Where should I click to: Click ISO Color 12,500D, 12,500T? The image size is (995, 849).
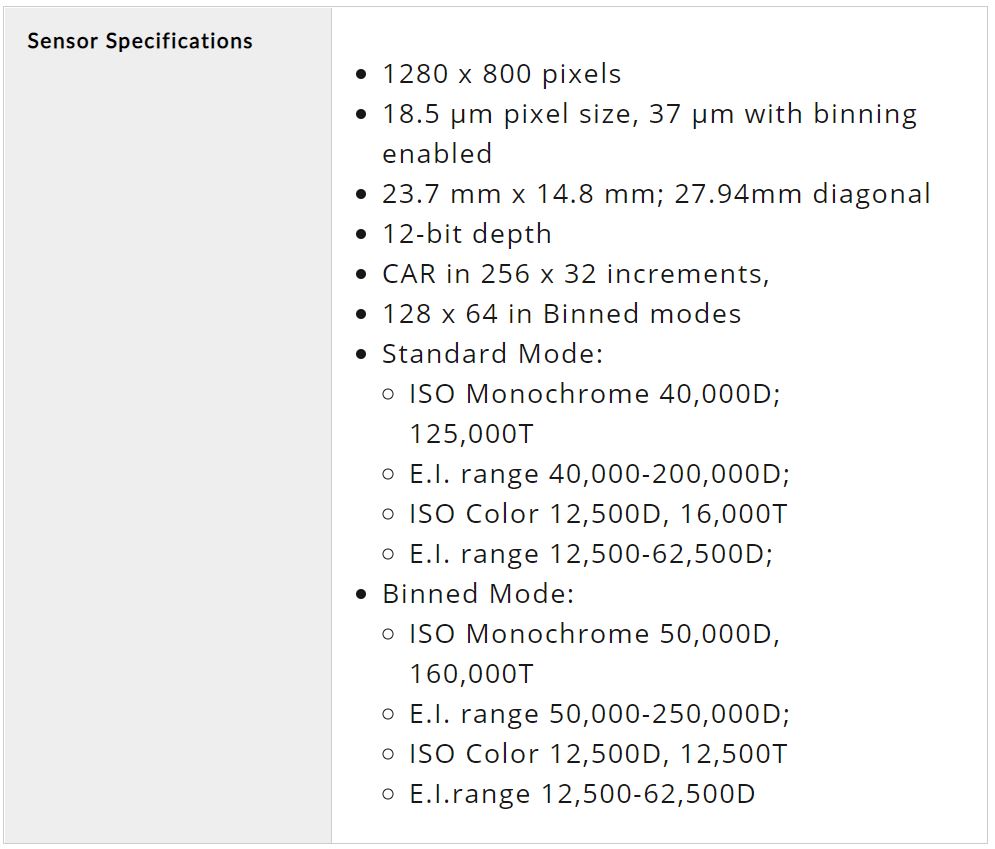(598, 754)
